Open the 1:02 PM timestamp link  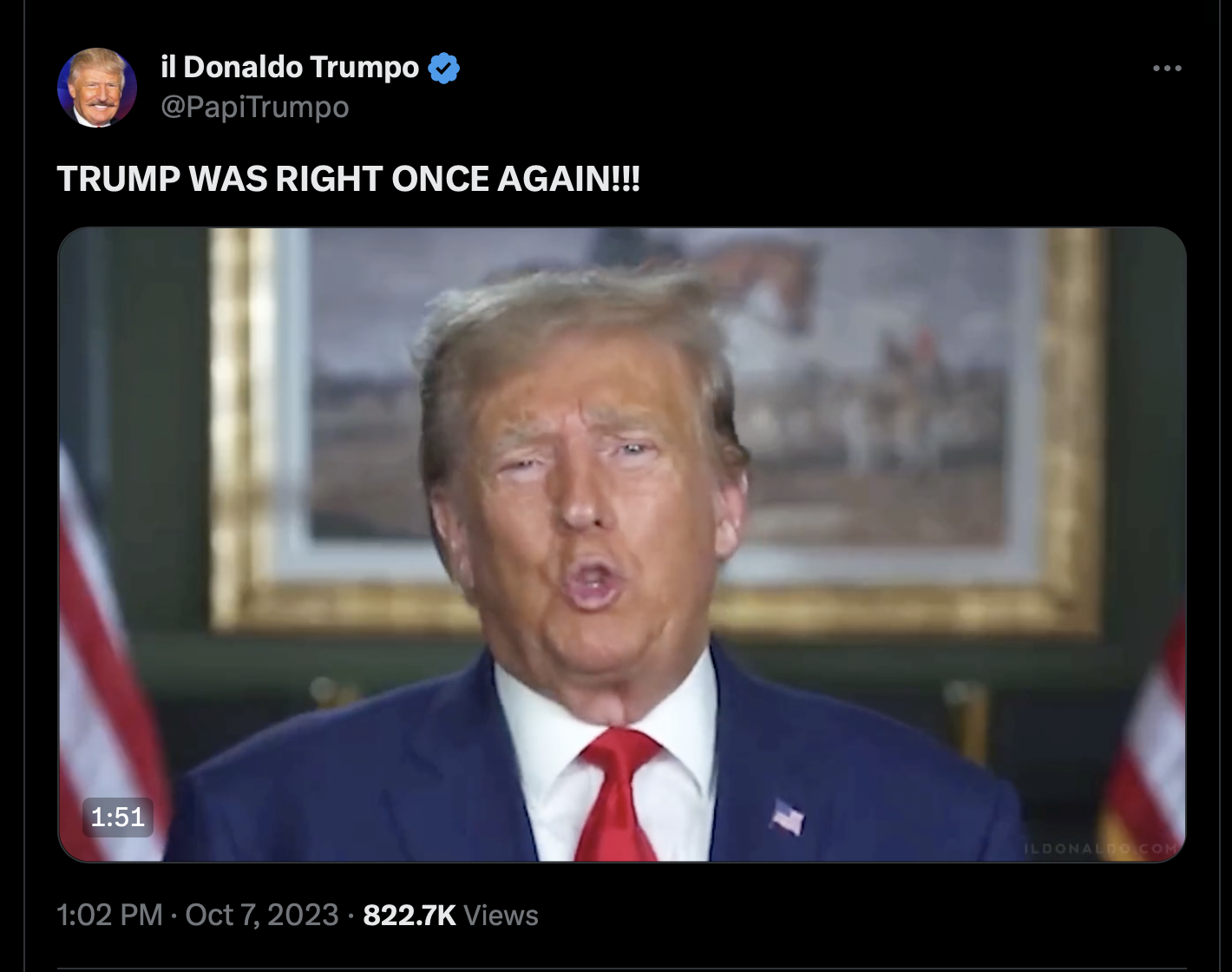tap(109, 915)
